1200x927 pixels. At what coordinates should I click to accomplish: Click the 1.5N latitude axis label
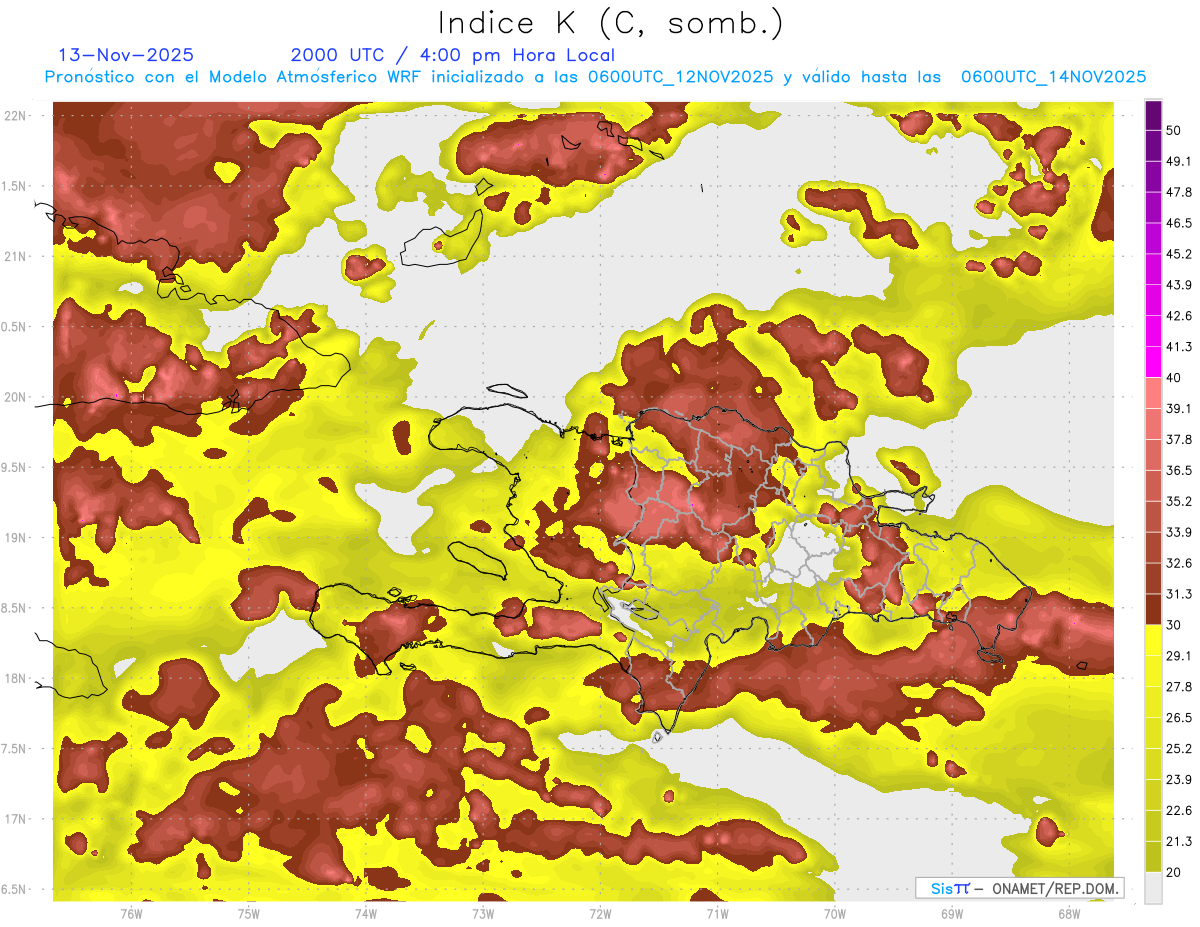tap(14, 186)
